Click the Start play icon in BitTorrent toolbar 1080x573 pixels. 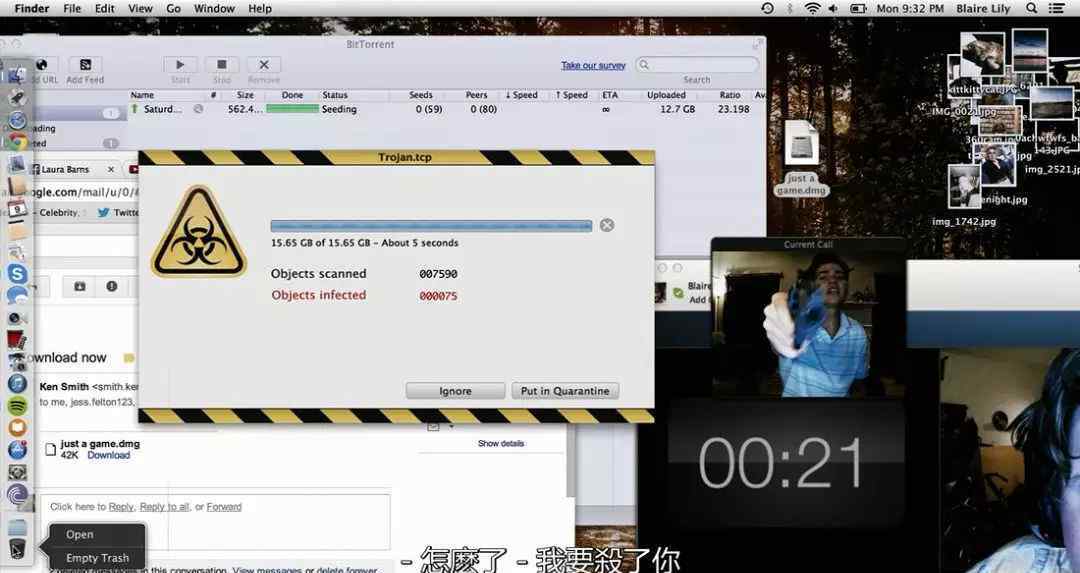[x=180, y=65]
